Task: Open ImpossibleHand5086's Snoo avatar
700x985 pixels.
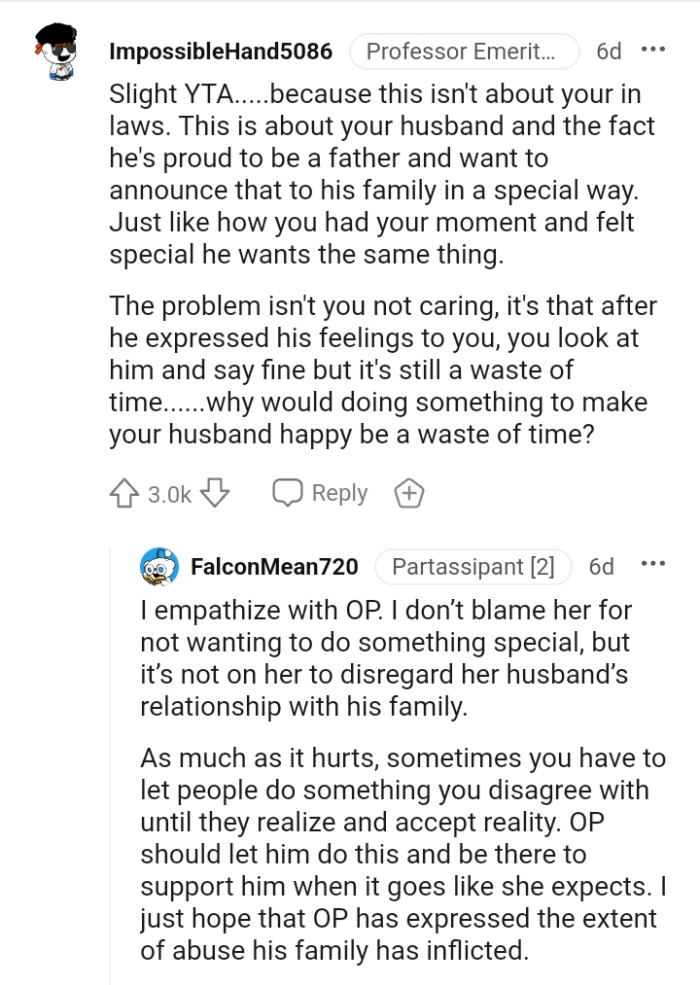Action: coord(56,51)
